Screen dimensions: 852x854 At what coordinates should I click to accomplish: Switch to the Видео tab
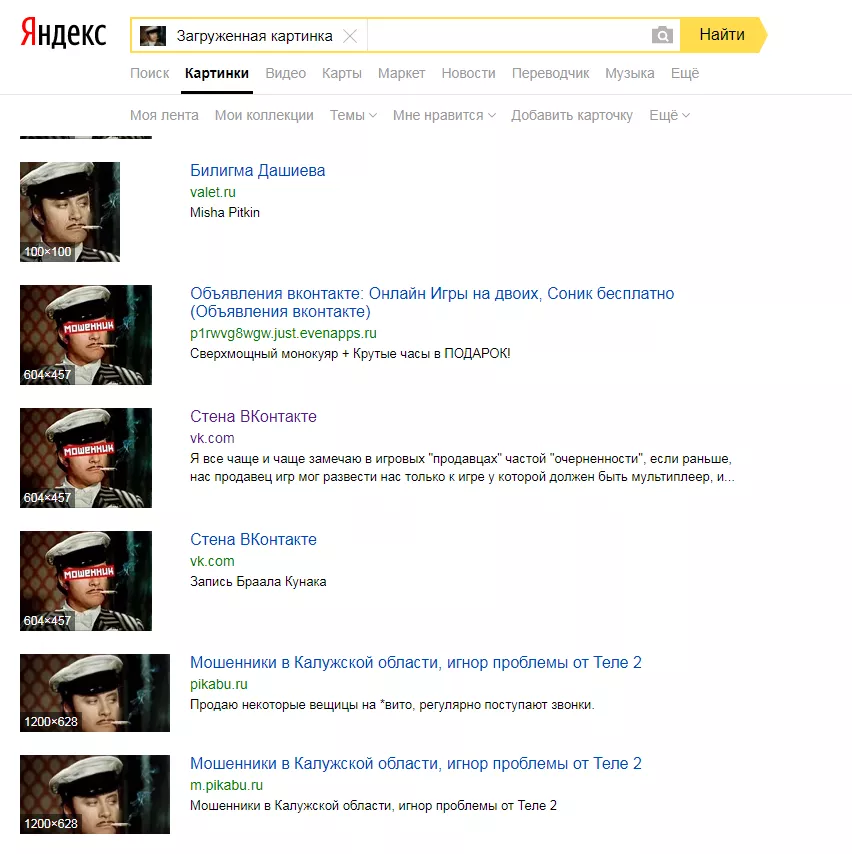(x=285, y=74)
